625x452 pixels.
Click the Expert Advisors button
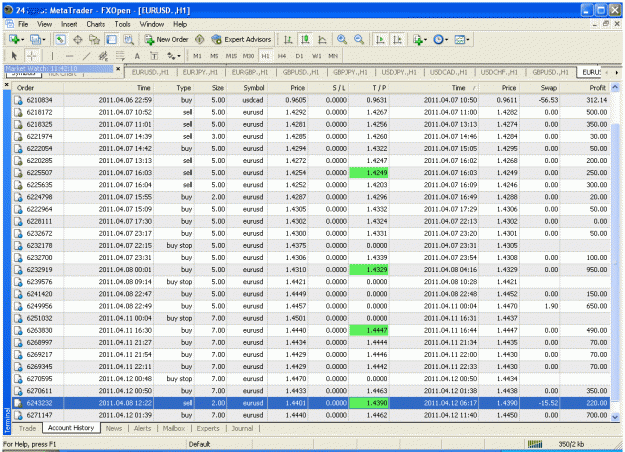[x=242, y=39]
